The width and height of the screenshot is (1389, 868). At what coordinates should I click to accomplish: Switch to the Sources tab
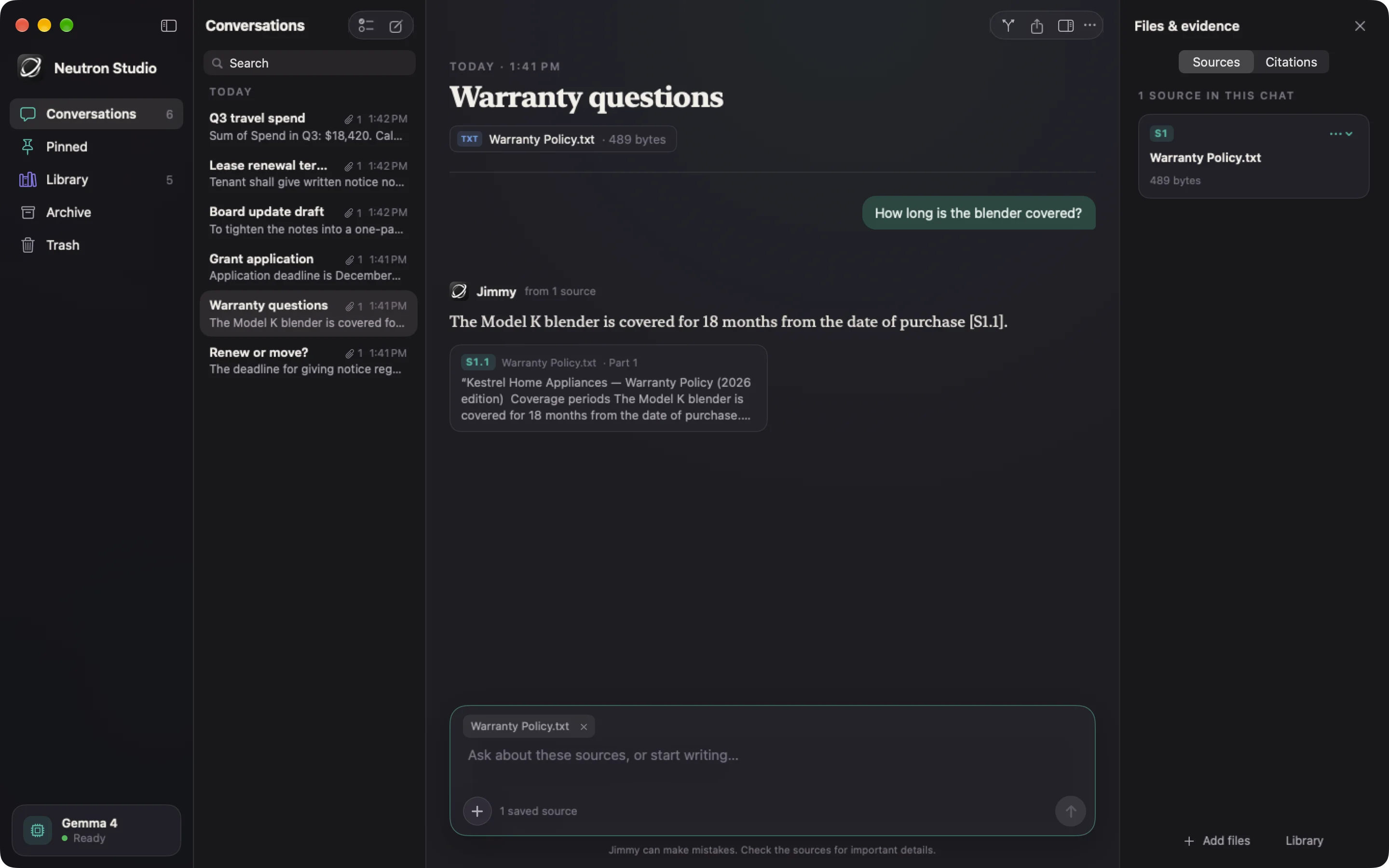pos(1216,62)
